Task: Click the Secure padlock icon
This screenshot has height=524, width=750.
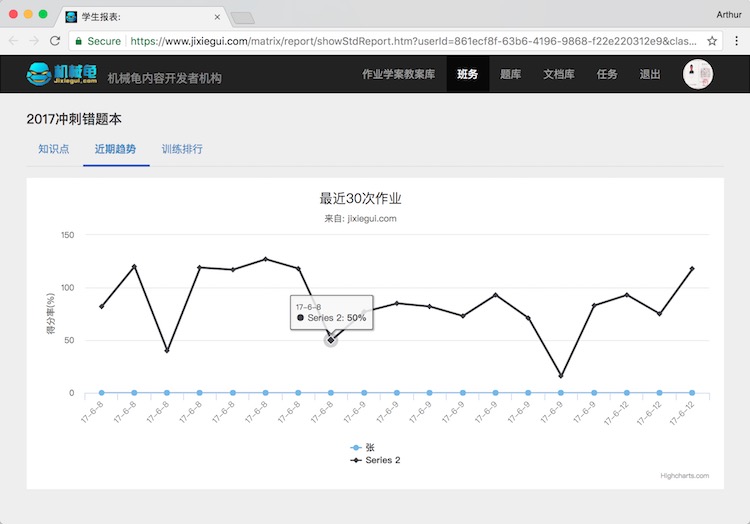Action: 79,41
